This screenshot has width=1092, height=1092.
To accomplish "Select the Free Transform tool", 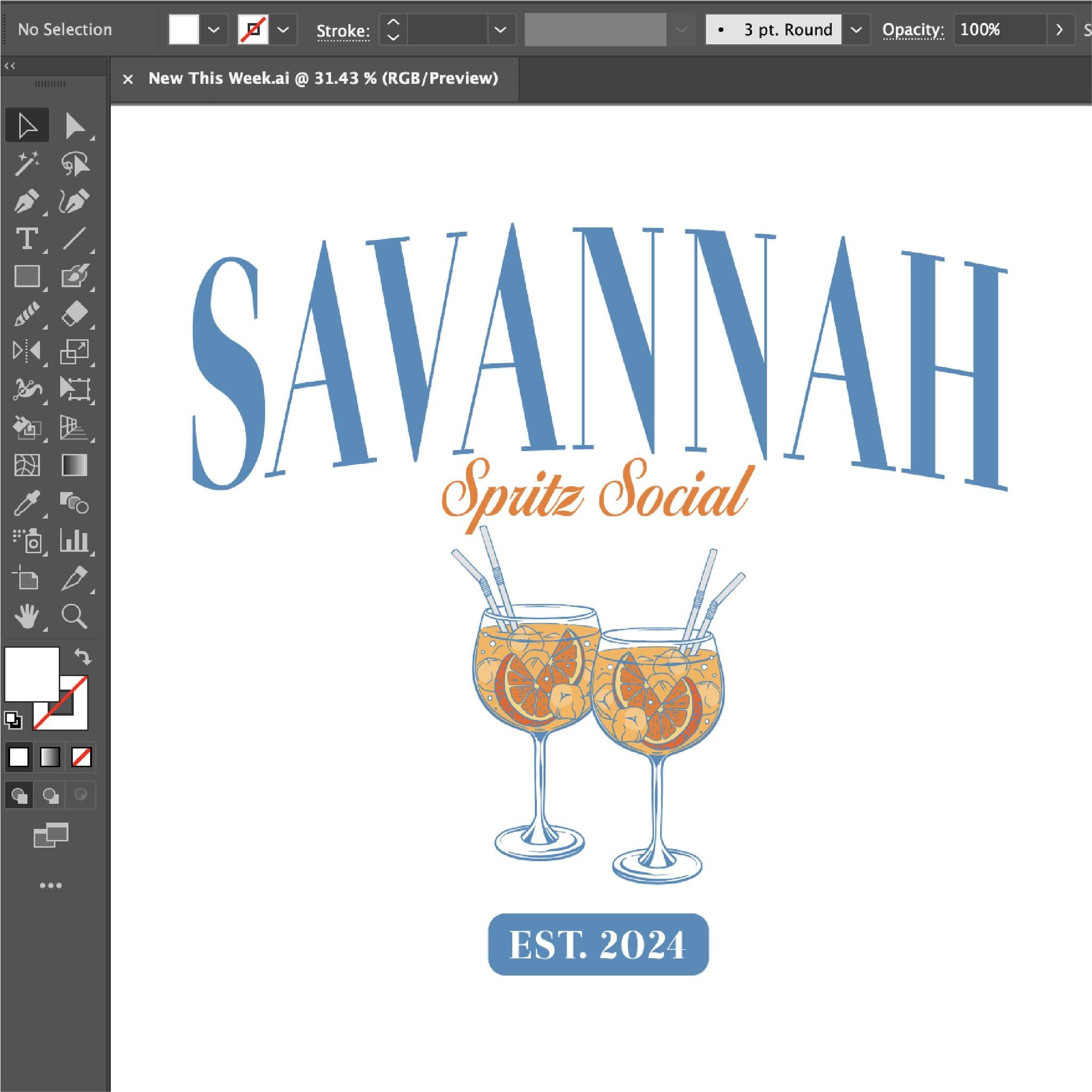I will (x=75, y=389).
